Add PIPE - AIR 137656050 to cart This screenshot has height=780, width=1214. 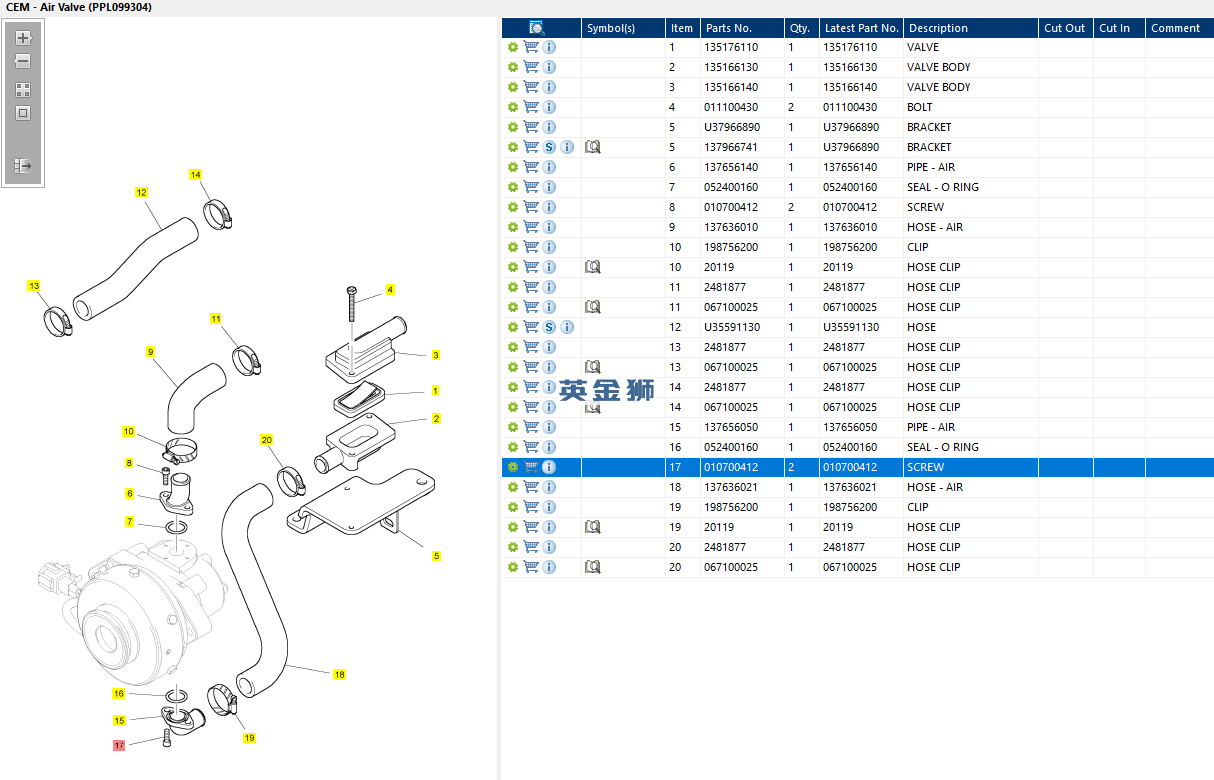point(531,427)
